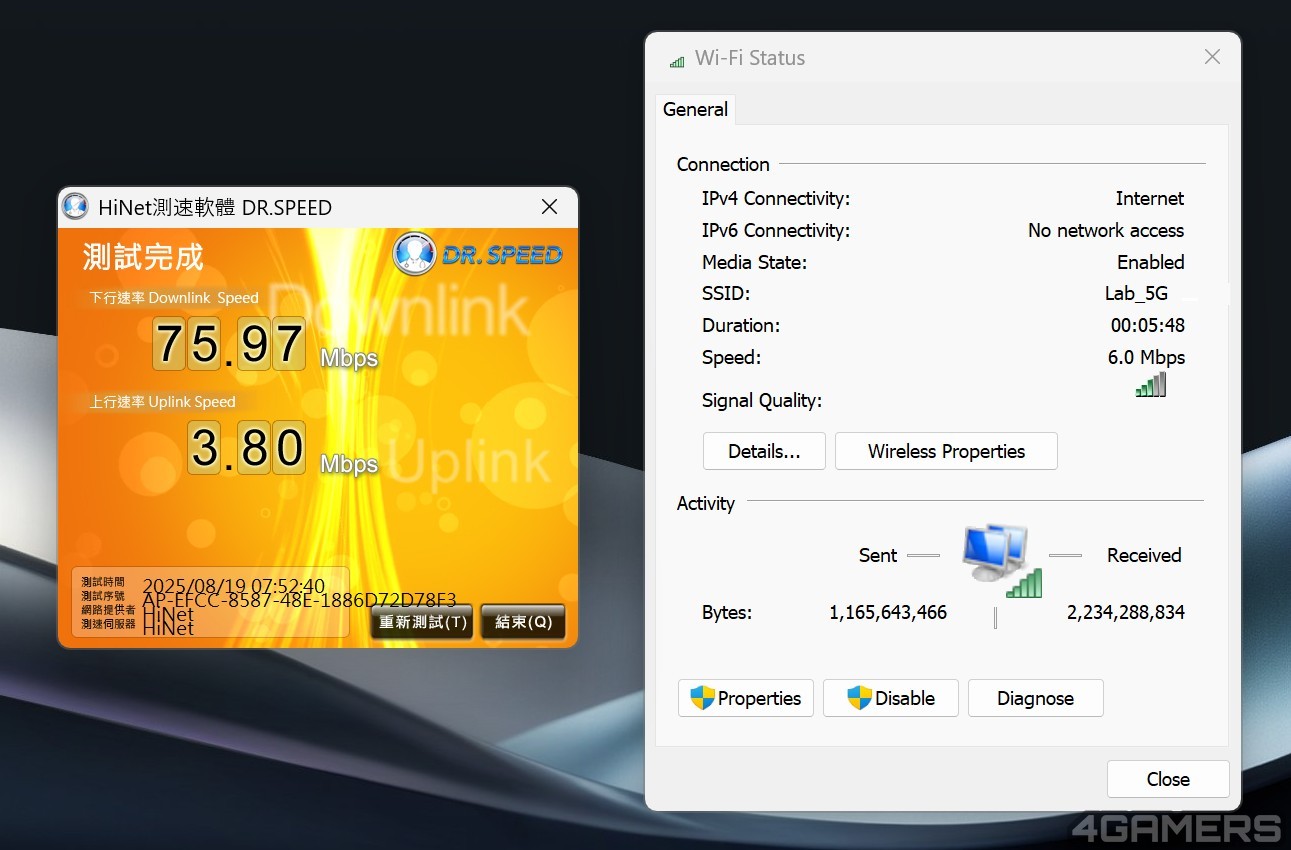Click the 75.97 downlink speed value
Viewport: 1291px width, 850px height.
click(229, 344)
